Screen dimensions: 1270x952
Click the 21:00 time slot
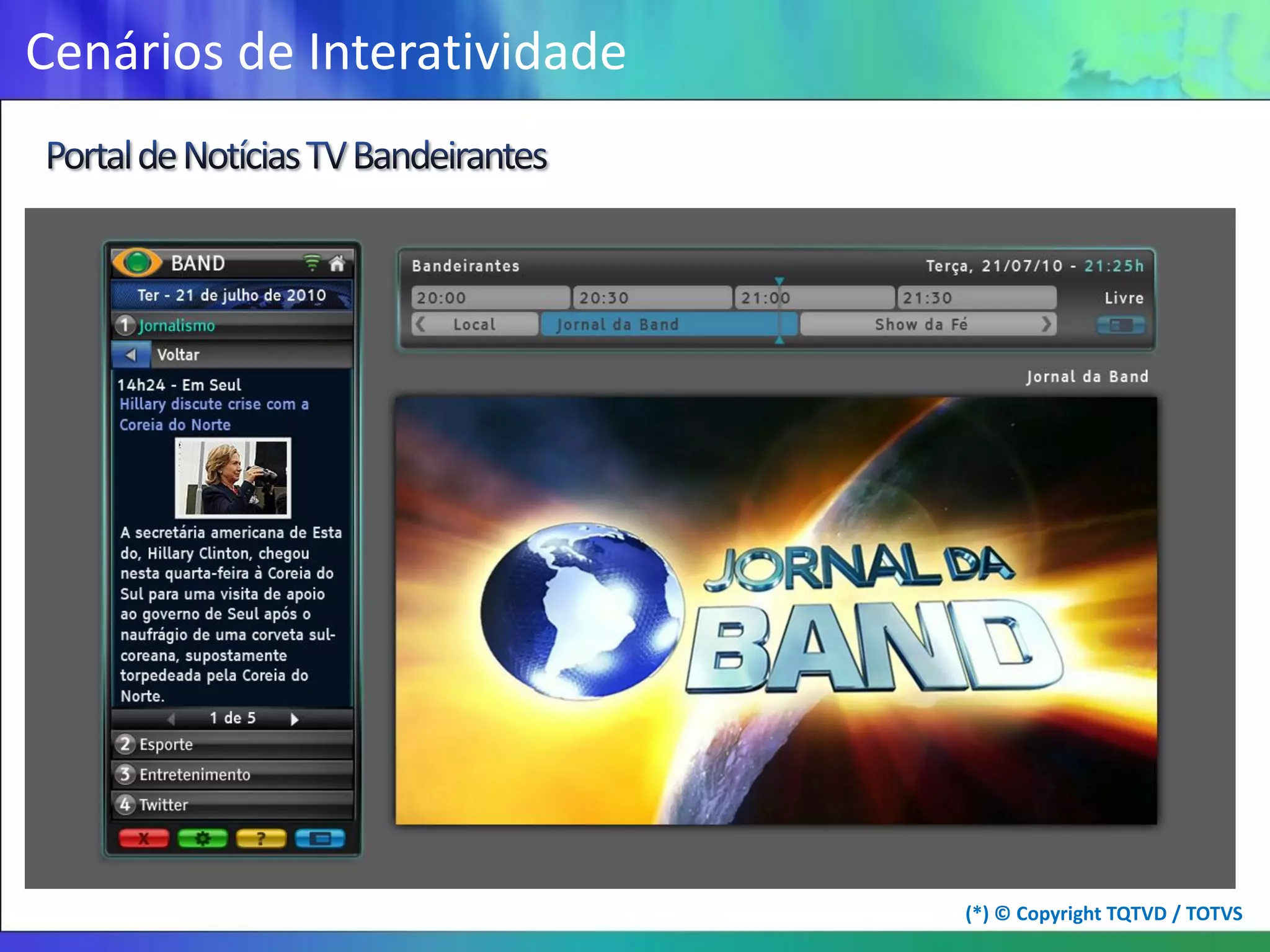point(815,297)
